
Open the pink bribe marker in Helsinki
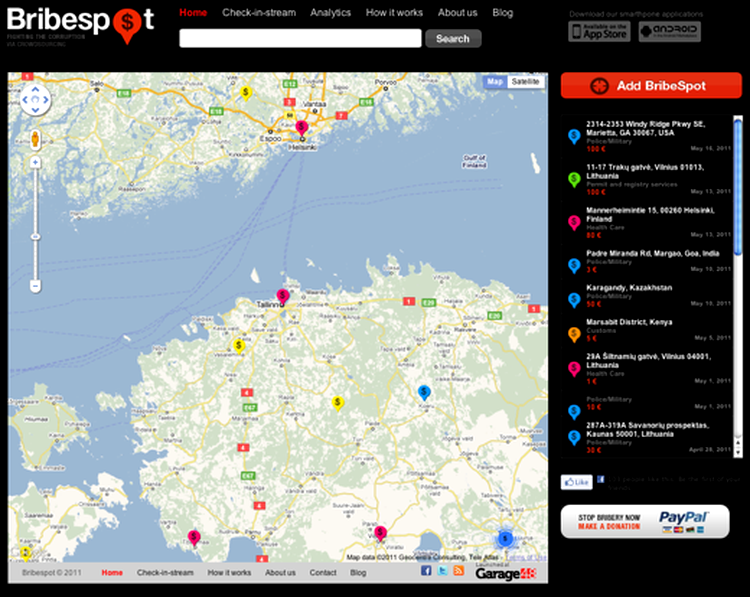click(301, 129)
